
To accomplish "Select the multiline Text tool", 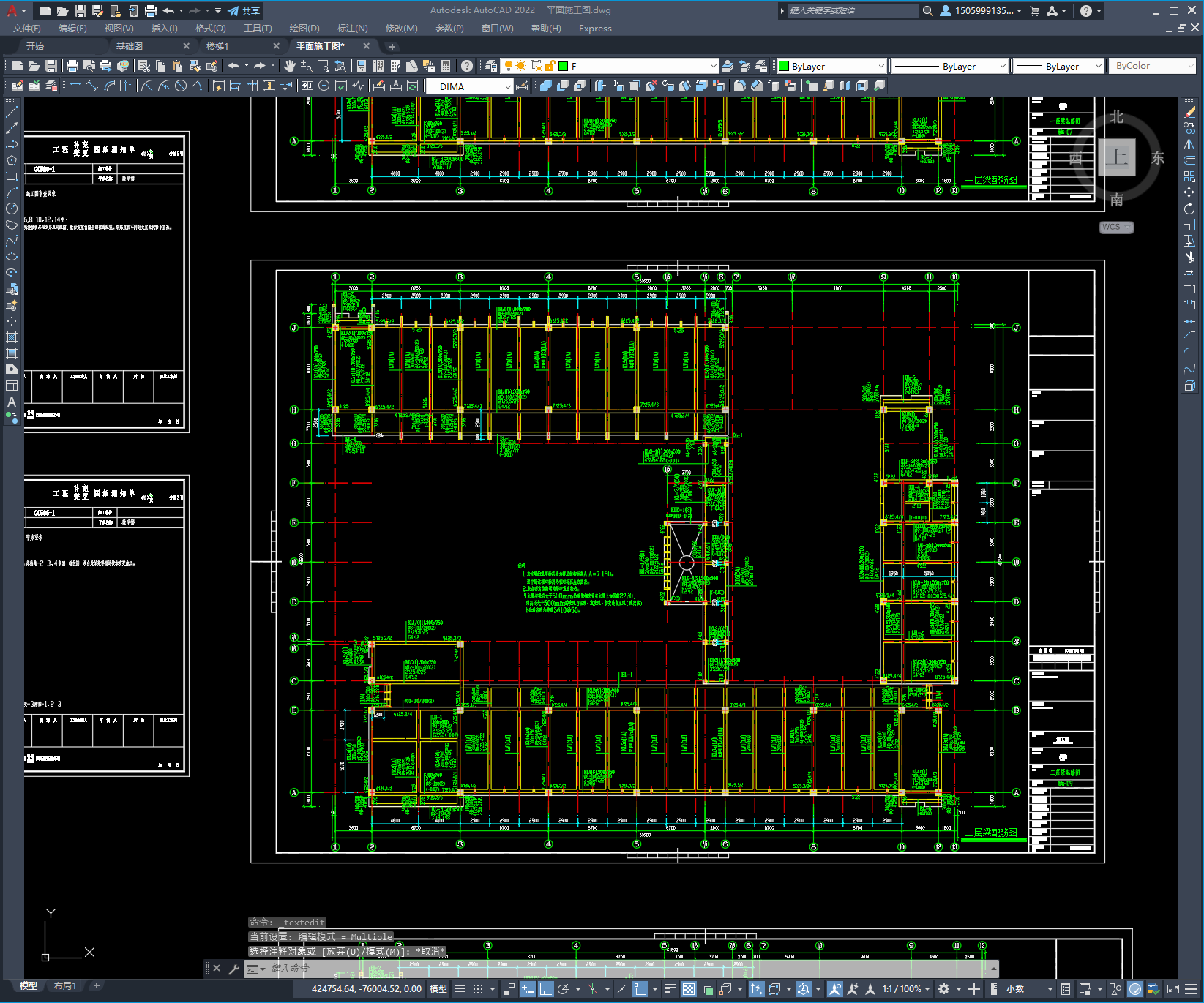I will [12, 402].
